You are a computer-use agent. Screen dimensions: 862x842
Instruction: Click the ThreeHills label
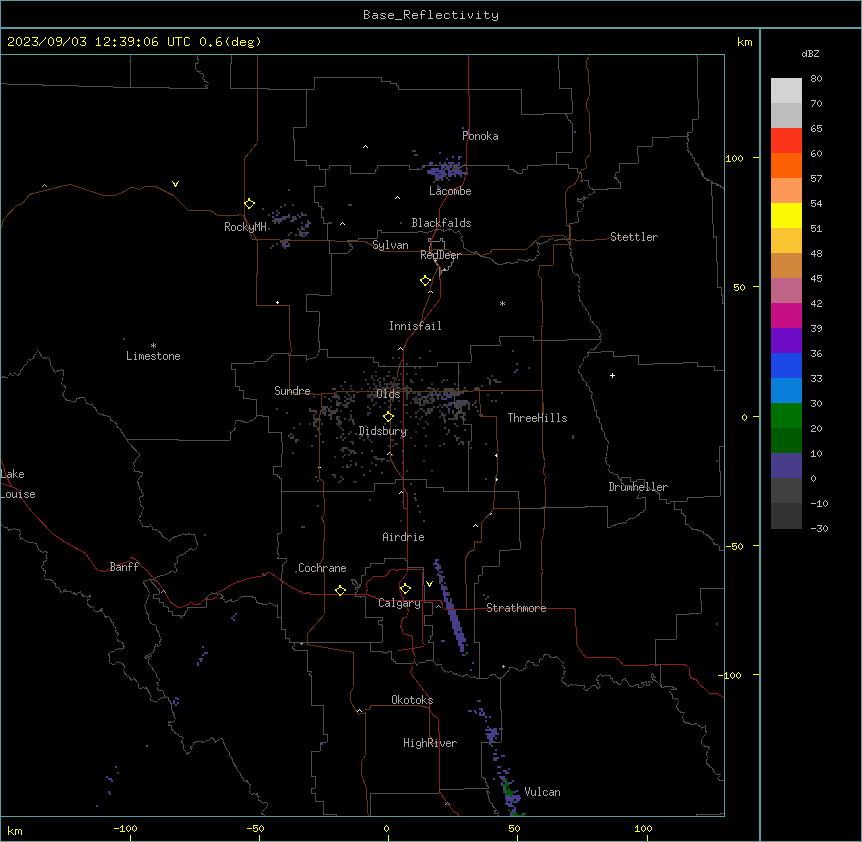tap(537, 418)
